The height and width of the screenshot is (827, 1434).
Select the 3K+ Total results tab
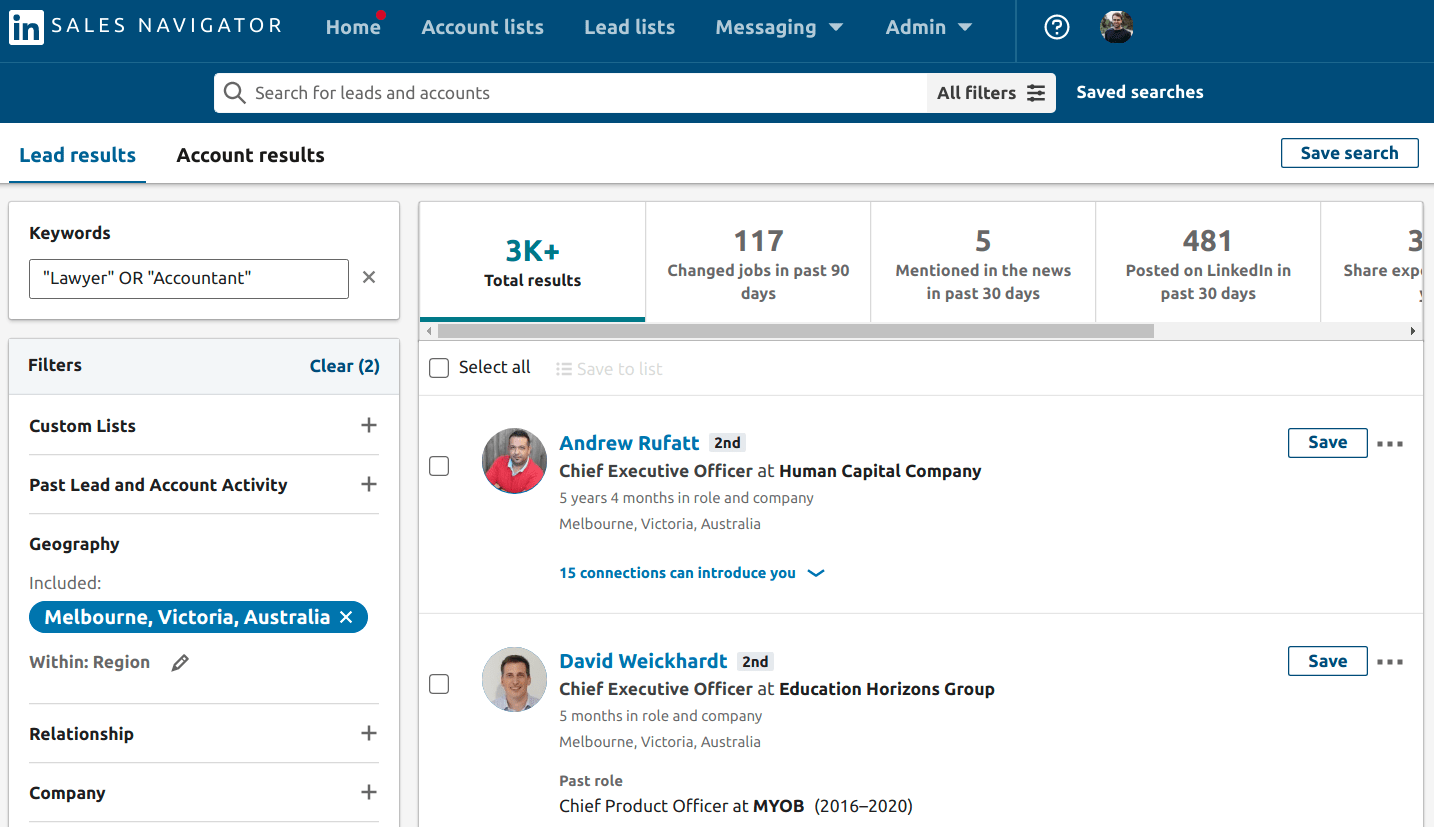(533, 262)
